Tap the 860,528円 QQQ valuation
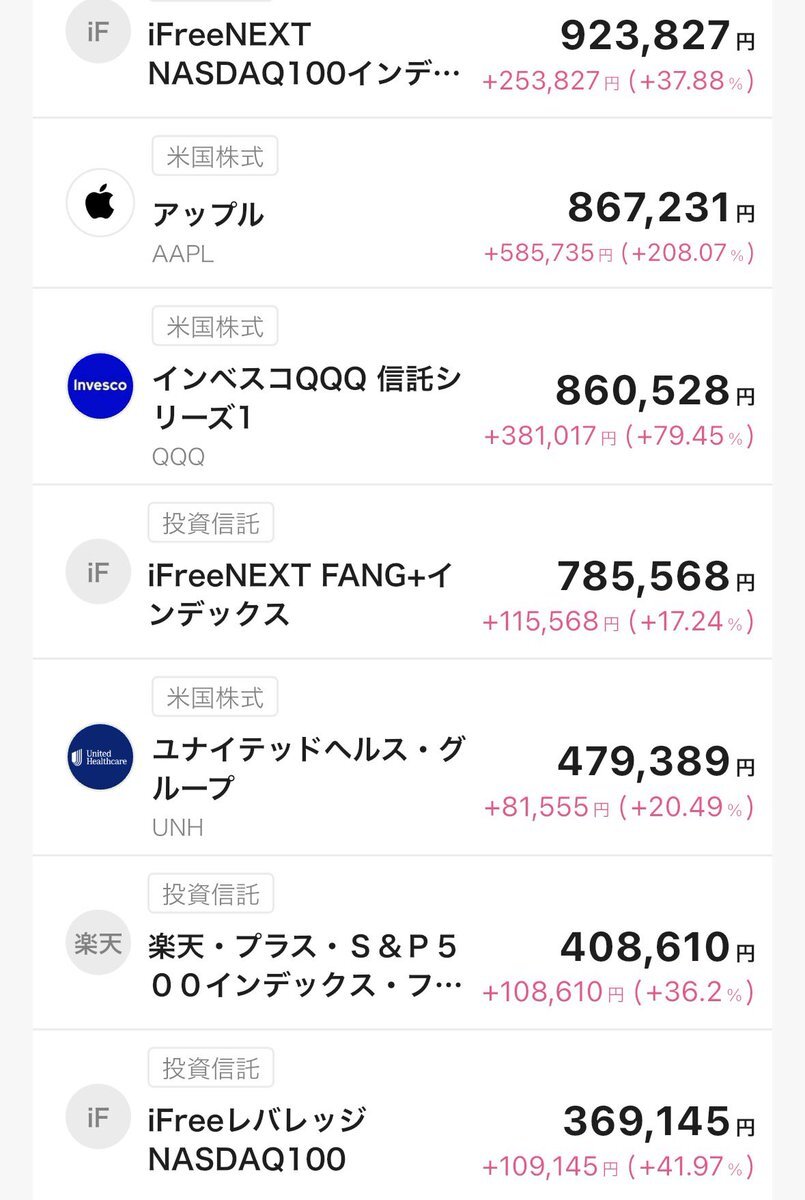Image resolution: width=805 pixels, height=1200 pixels. tap(654, 391)
